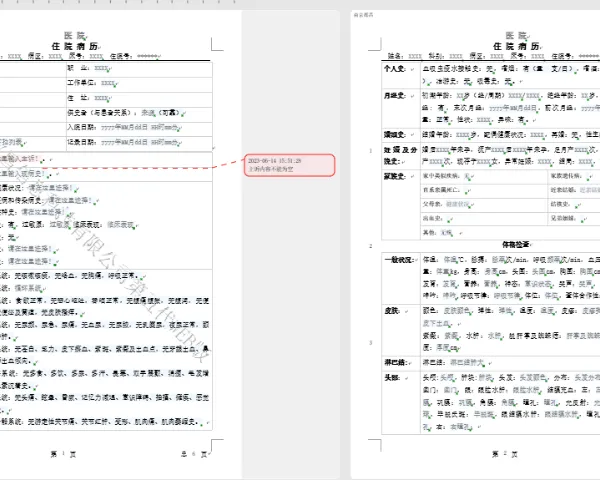The width and height of the screenshot is (600, 480).
Task: Click the 体格检查 section heading
Action: [515, 244]
